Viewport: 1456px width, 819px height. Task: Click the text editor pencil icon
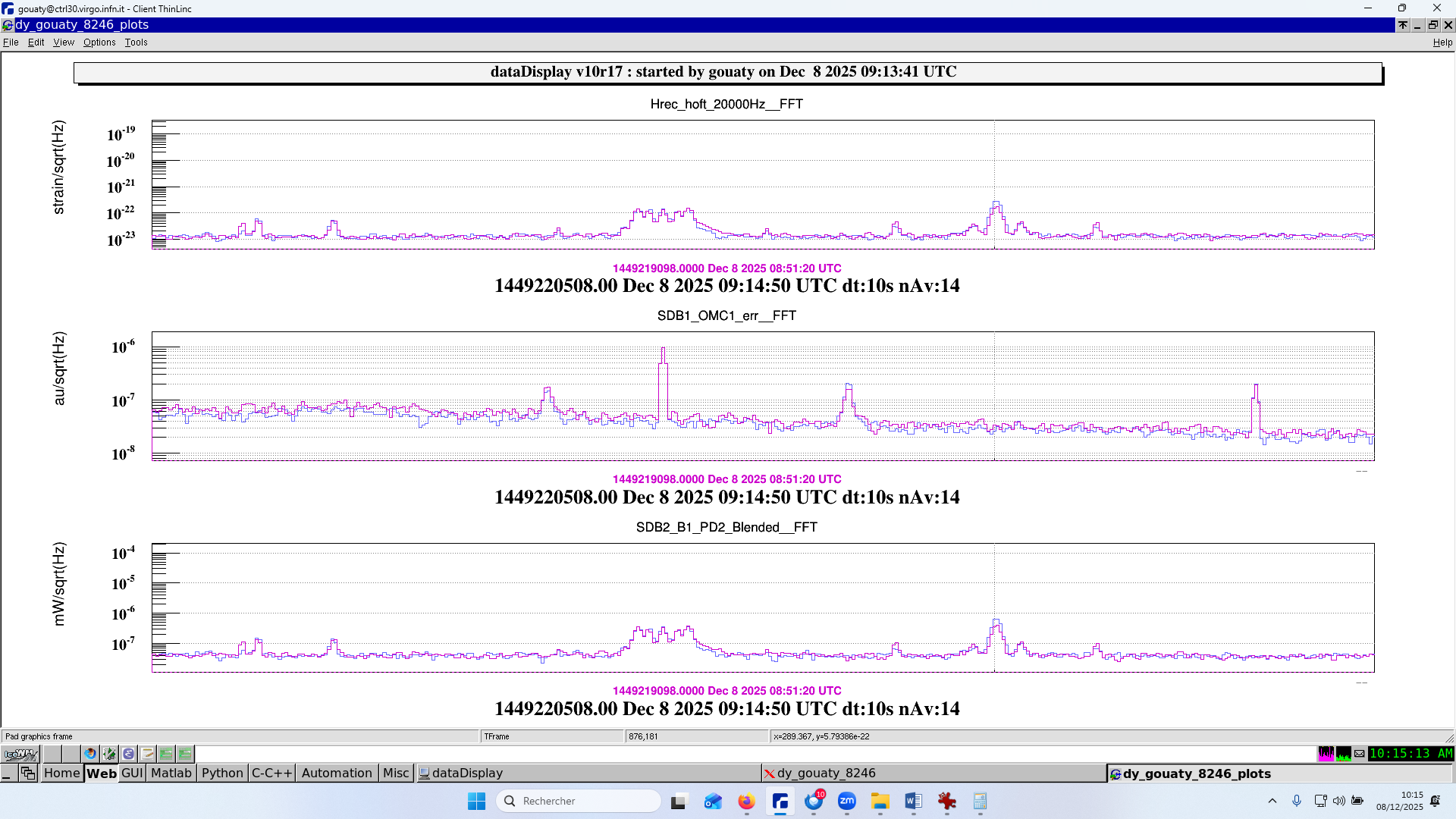147,754
